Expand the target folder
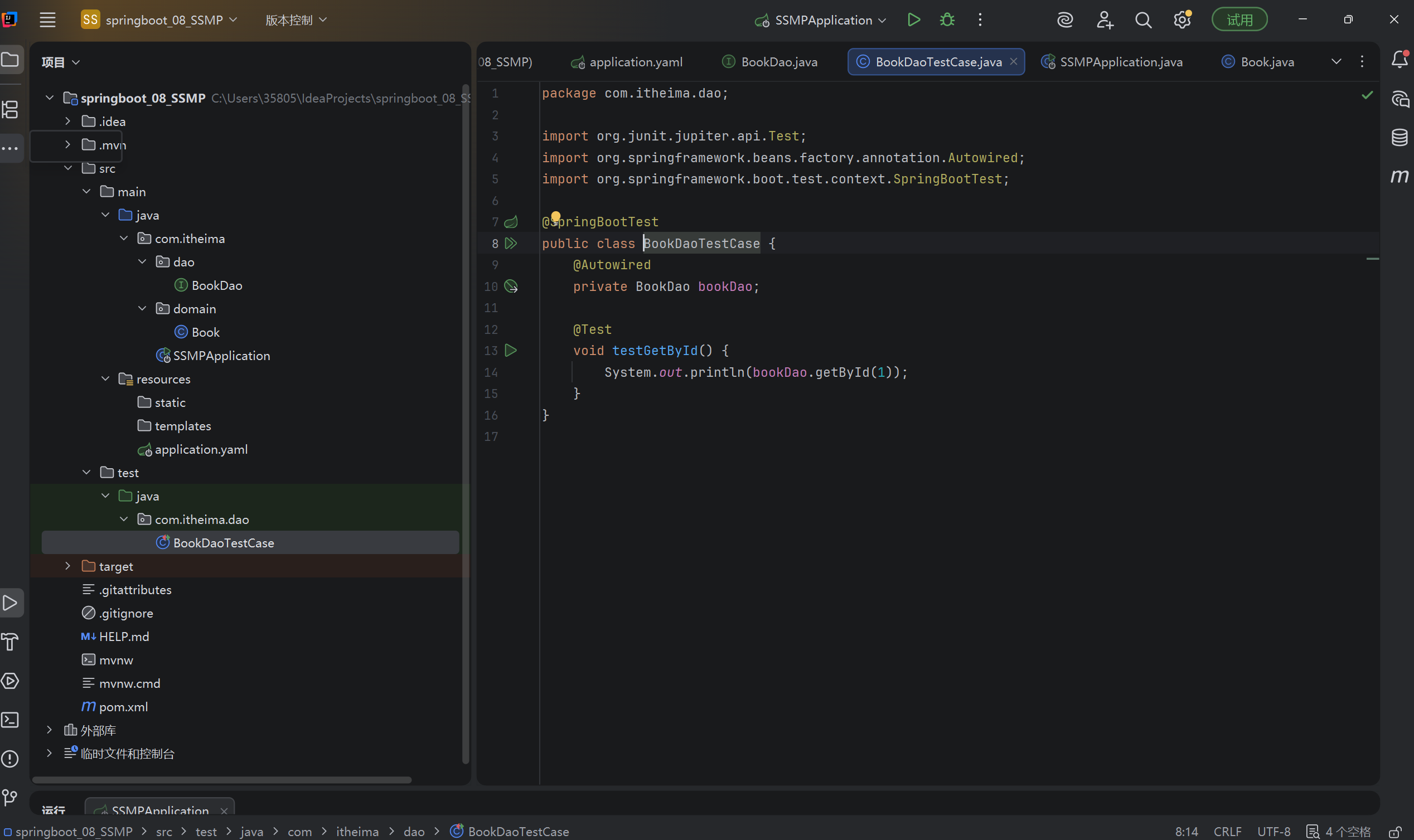This screenshot has width=1414, height=840. pos(67,566)
